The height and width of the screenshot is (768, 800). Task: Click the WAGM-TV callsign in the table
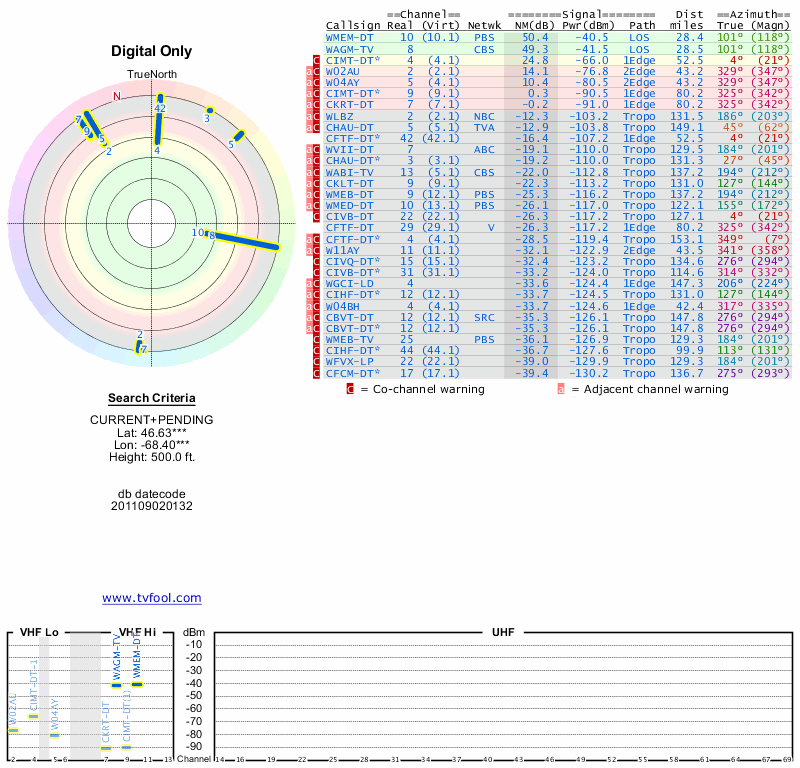(350, 48)
